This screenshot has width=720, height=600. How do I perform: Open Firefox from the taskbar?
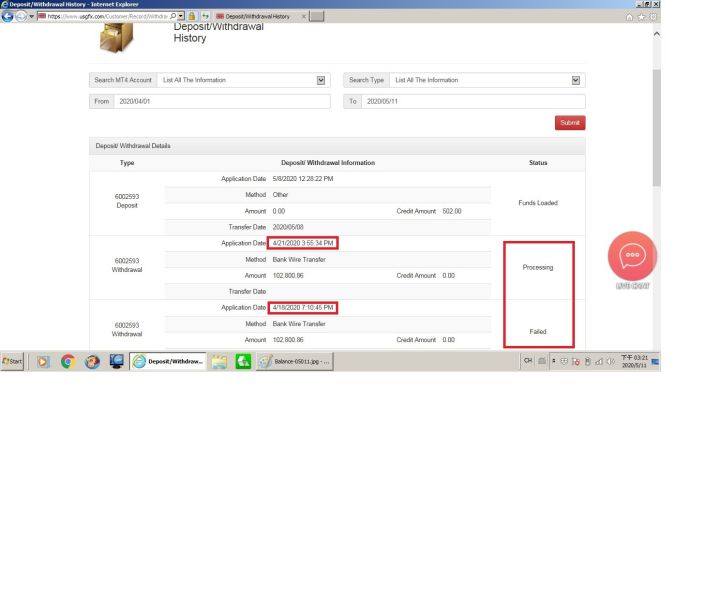coord(92,362)
